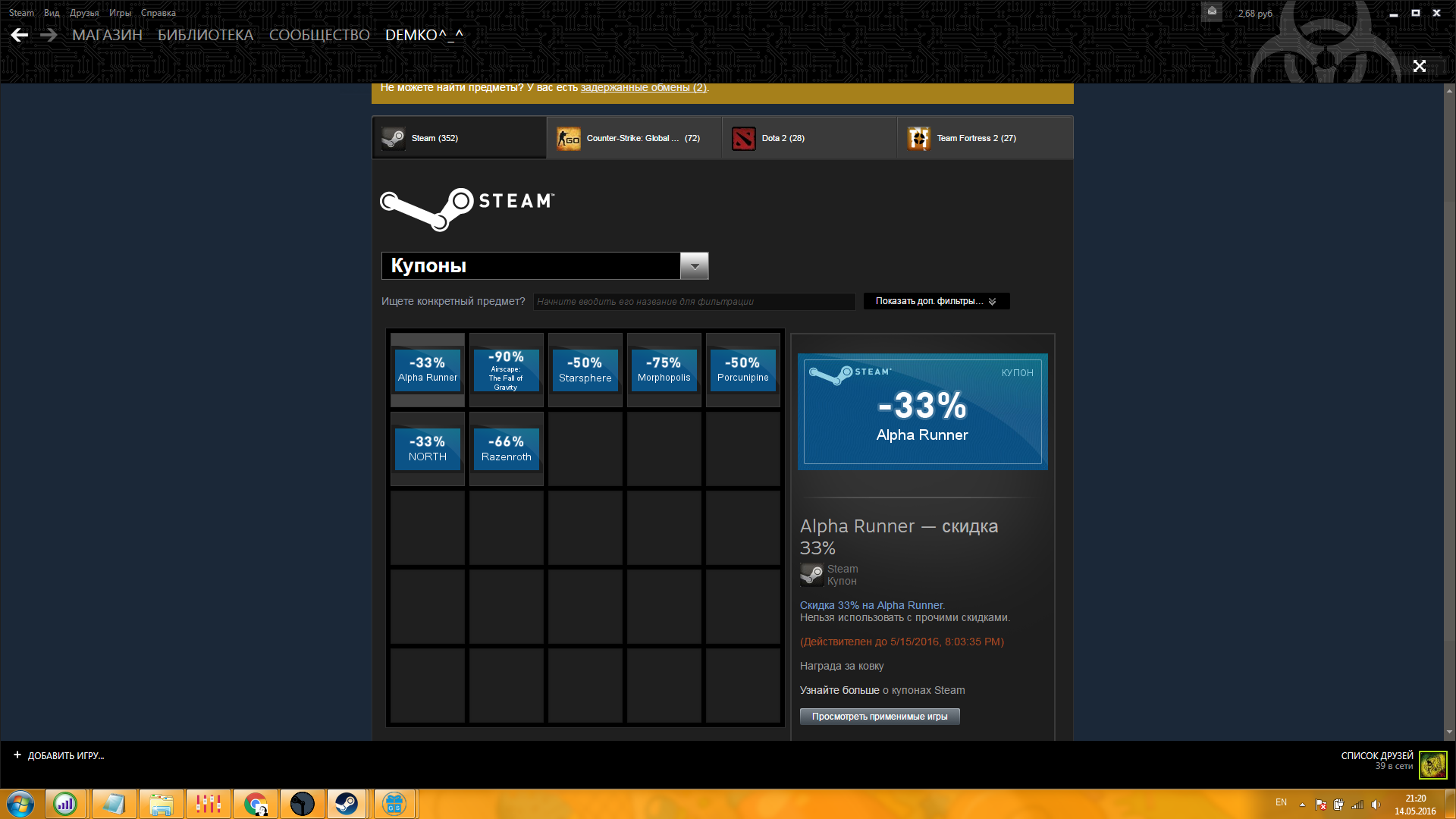Click the Show Desktop strip past the clock
The image size is (1456, 819).
coord(1451,804)
